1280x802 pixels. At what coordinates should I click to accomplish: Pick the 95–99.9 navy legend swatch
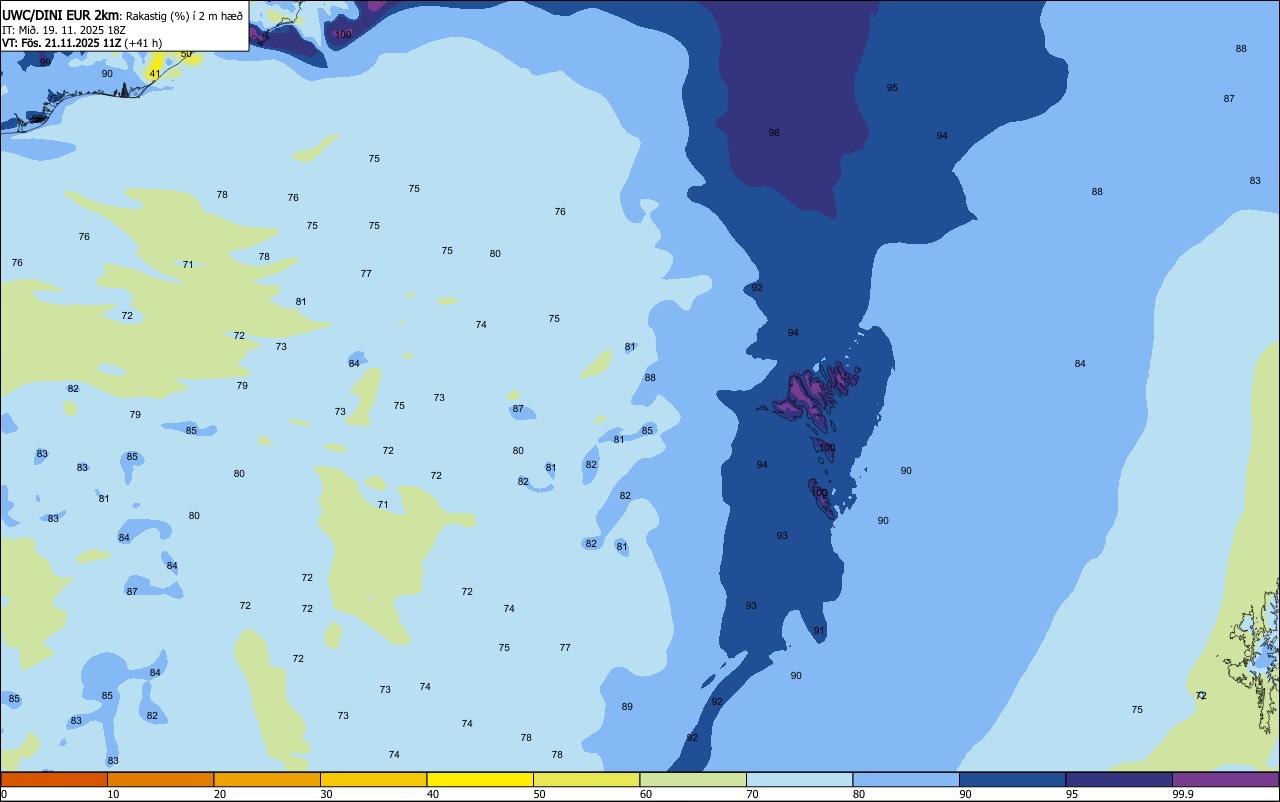tap(1119, 779)
